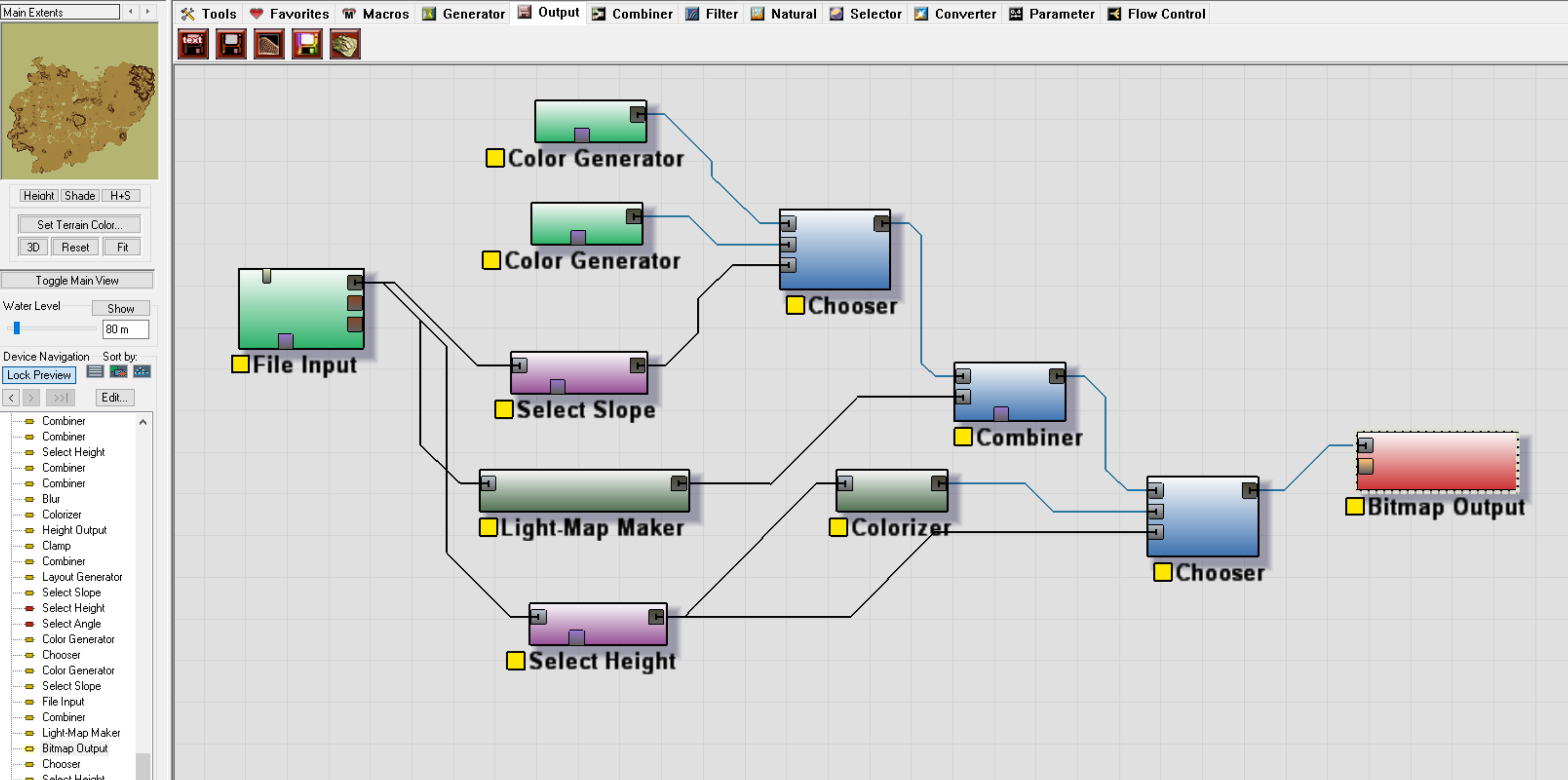Sort devices by device type icon

[x=118, y=372]
